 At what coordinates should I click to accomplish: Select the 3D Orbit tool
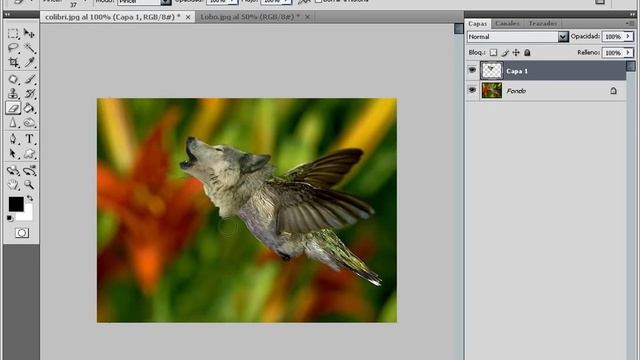29,171
